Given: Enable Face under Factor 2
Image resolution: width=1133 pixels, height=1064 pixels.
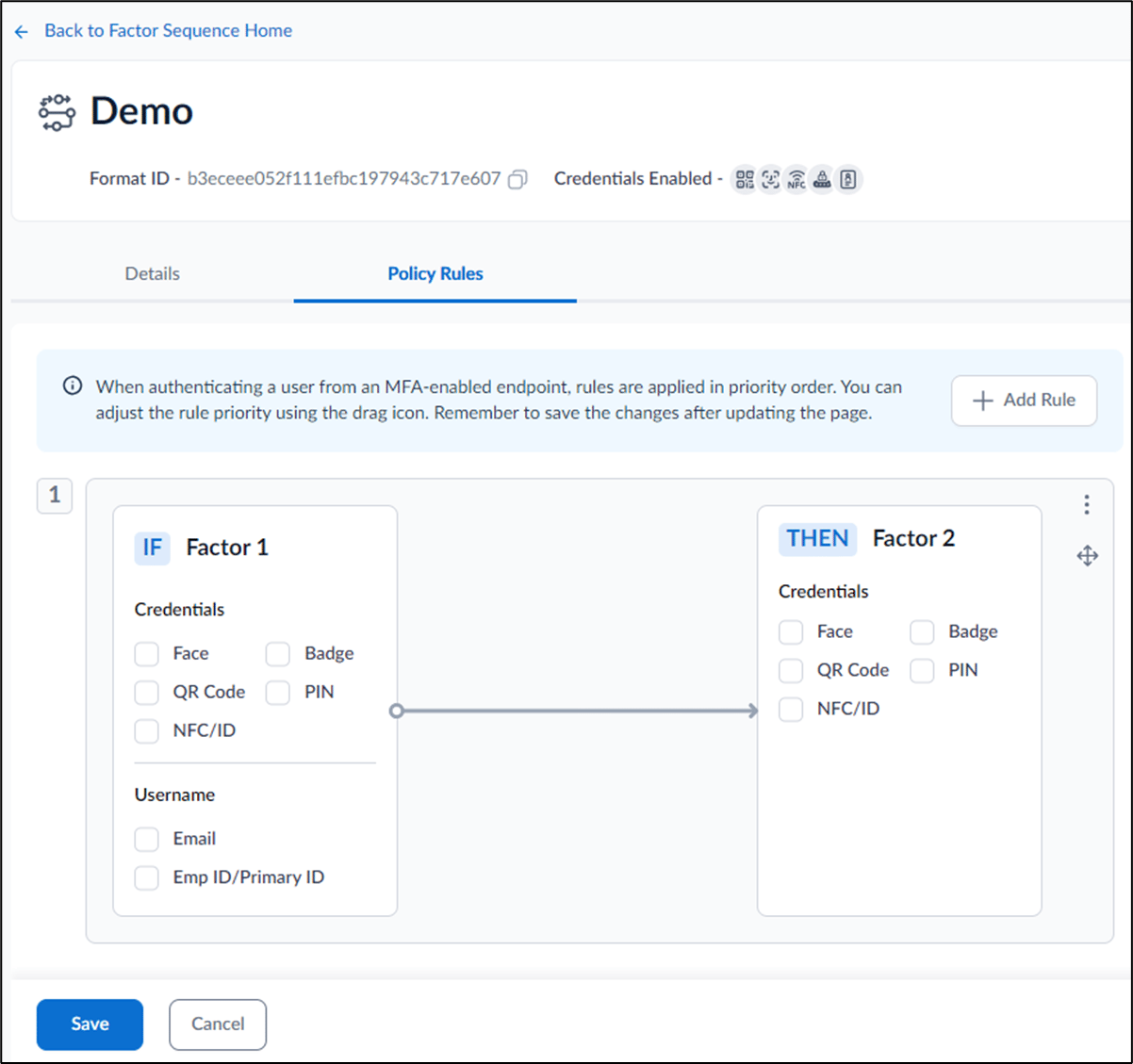Looking at the screenshot, I should point(791,632).
